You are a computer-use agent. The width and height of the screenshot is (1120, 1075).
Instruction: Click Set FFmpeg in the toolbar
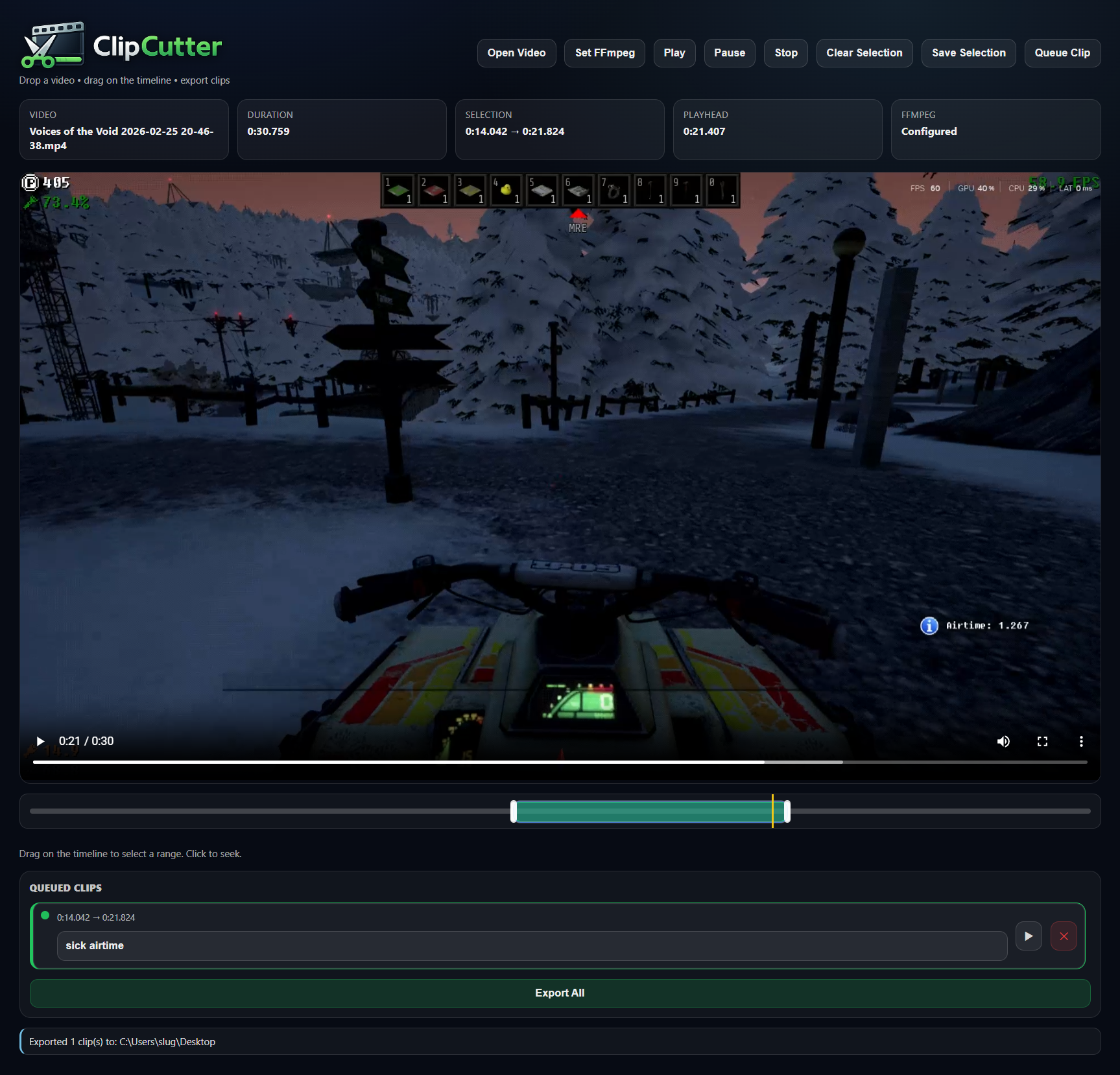tap(604, 53)
